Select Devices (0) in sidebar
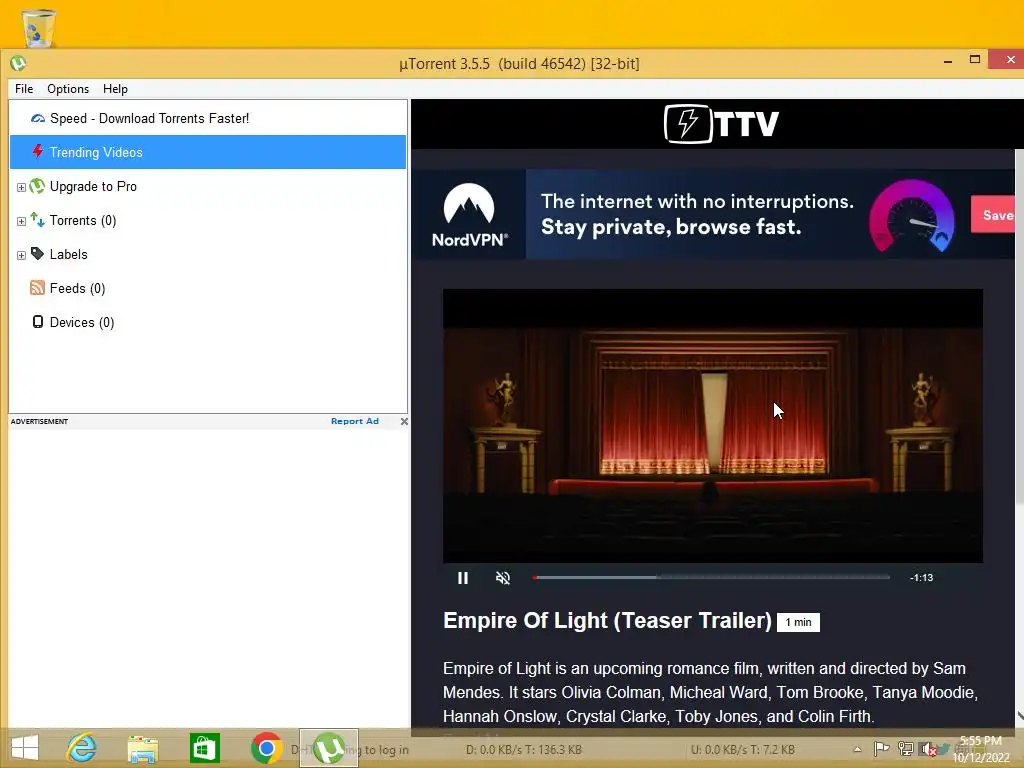The width and height of the screenshot is (1024, 768). pyautogui.click(x=208, y=322)
